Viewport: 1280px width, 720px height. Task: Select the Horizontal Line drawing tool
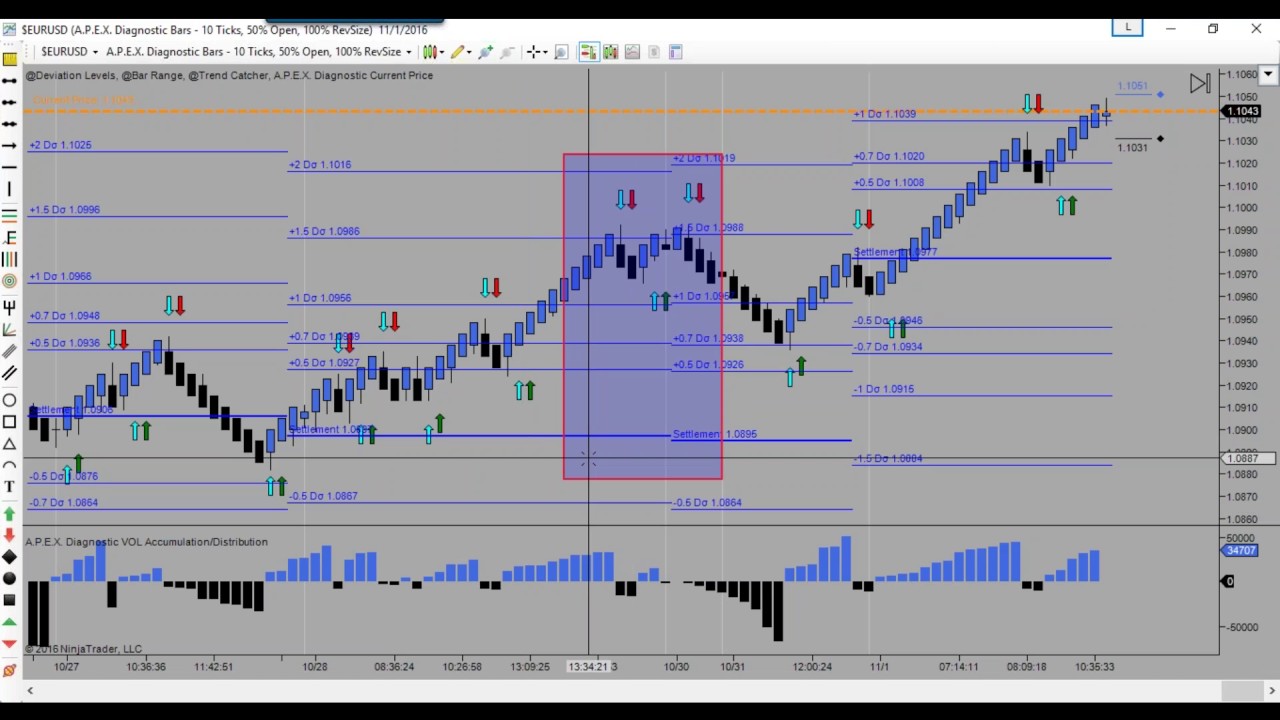tap(9, 167)
